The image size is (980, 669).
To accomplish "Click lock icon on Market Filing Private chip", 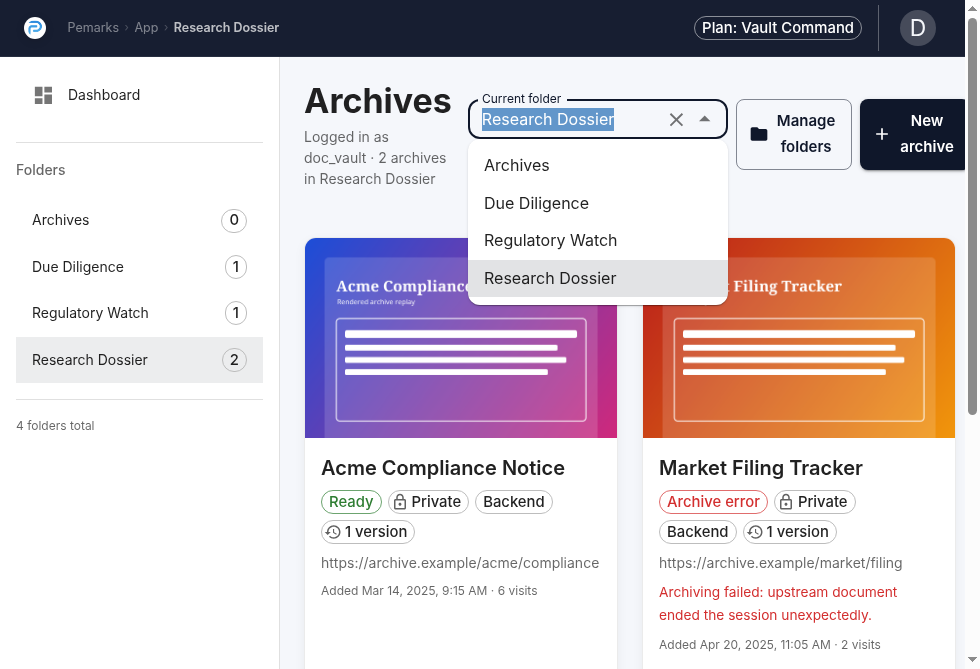I will (786, 502).
